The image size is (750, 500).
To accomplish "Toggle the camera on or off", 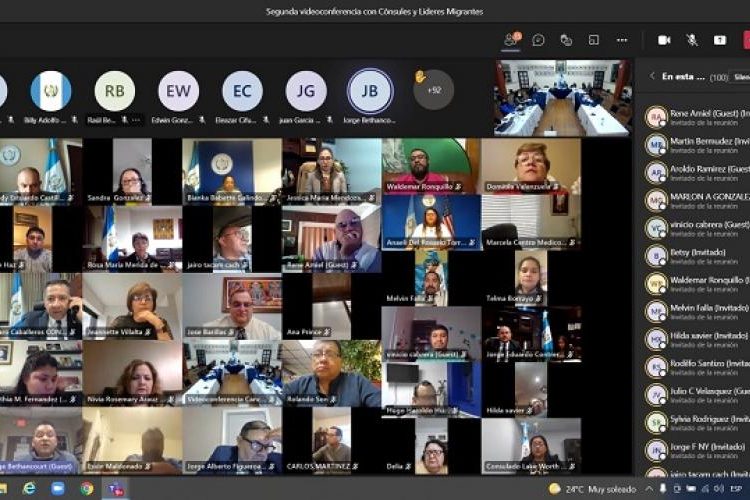I will 664,40.
